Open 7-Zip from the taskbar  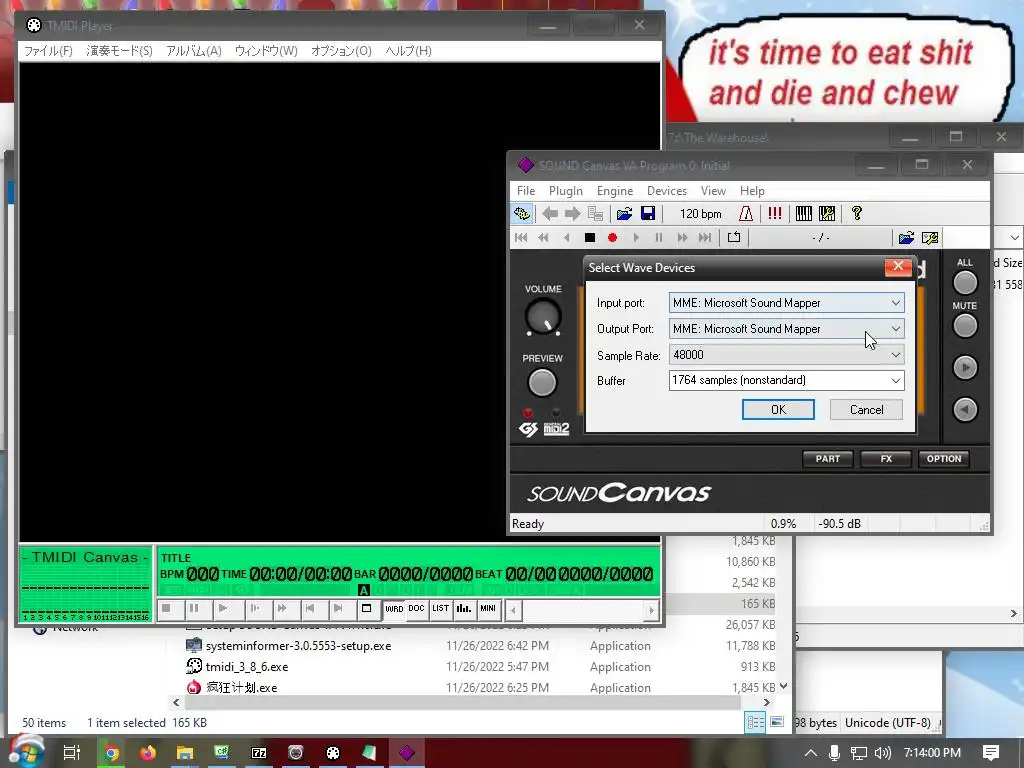coord(259,753)
